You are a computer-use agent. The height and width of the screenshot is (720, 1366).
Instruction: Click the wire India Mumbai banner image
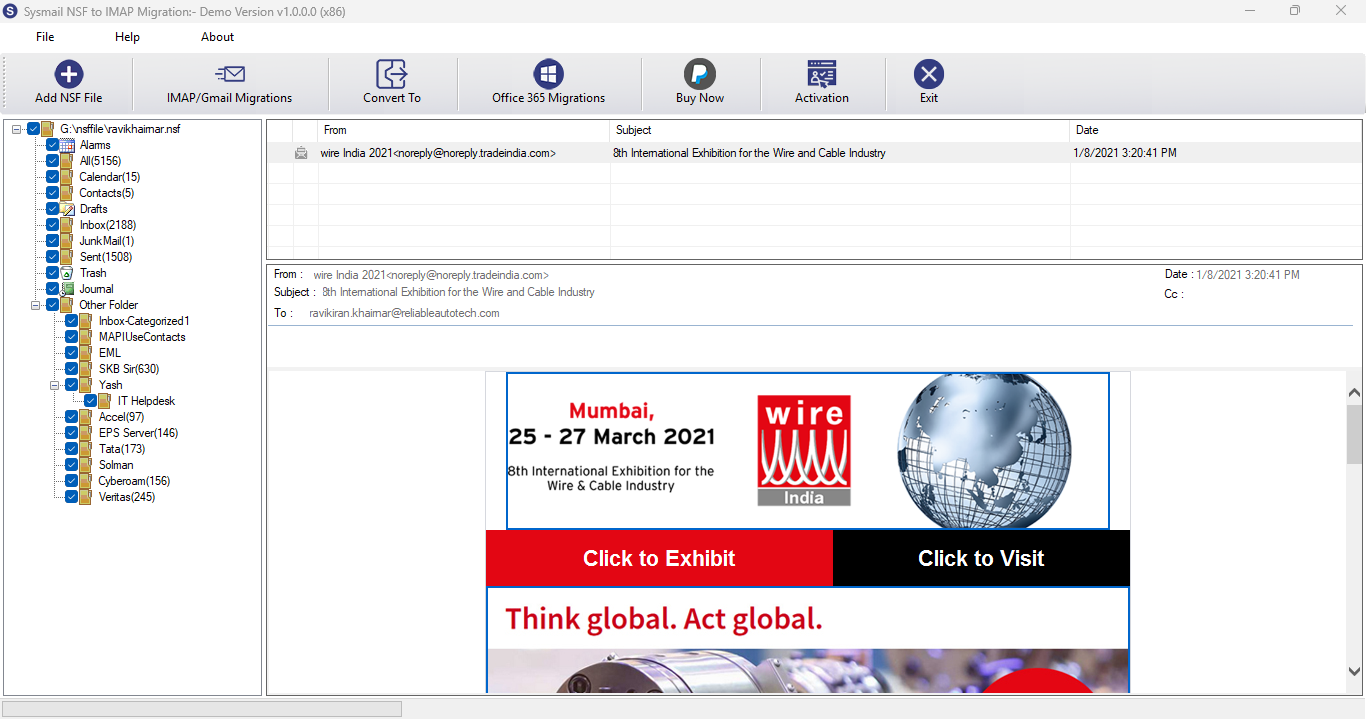pyautogui.click(x=808, y=451)
